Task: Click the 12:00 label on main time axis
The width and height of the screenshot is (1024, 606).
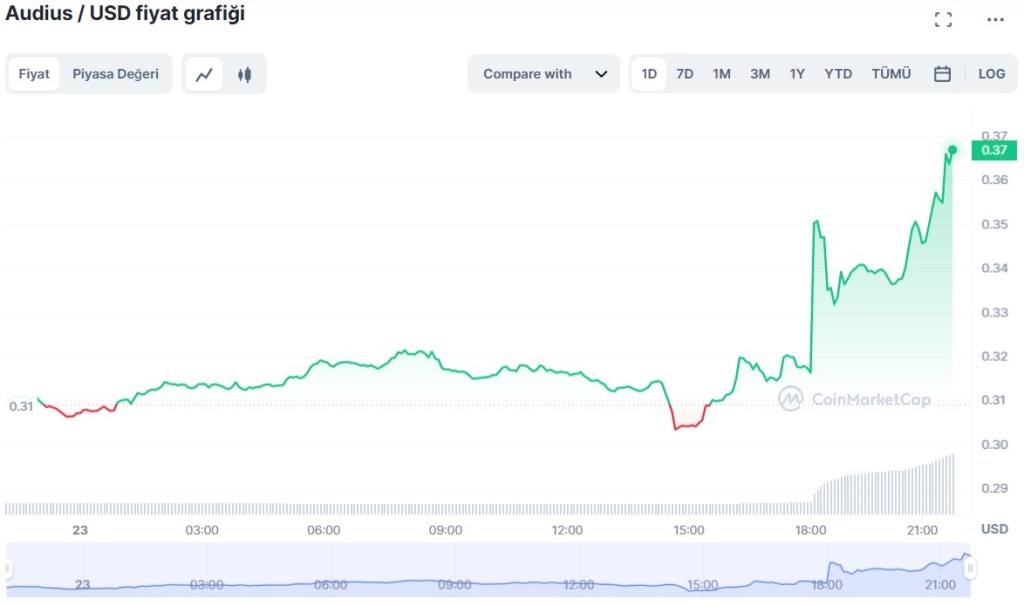Action: (x=567, y=530)
